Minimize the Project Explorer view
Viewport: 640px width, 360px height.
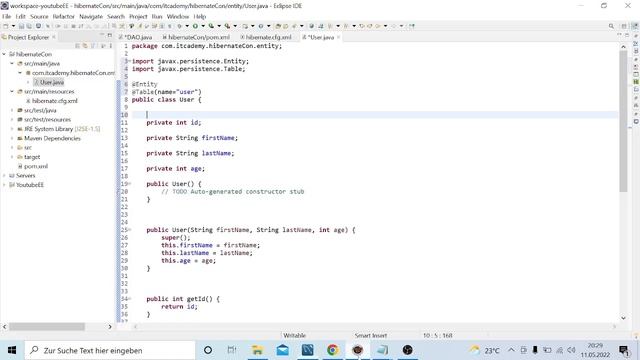coord(102,36)
